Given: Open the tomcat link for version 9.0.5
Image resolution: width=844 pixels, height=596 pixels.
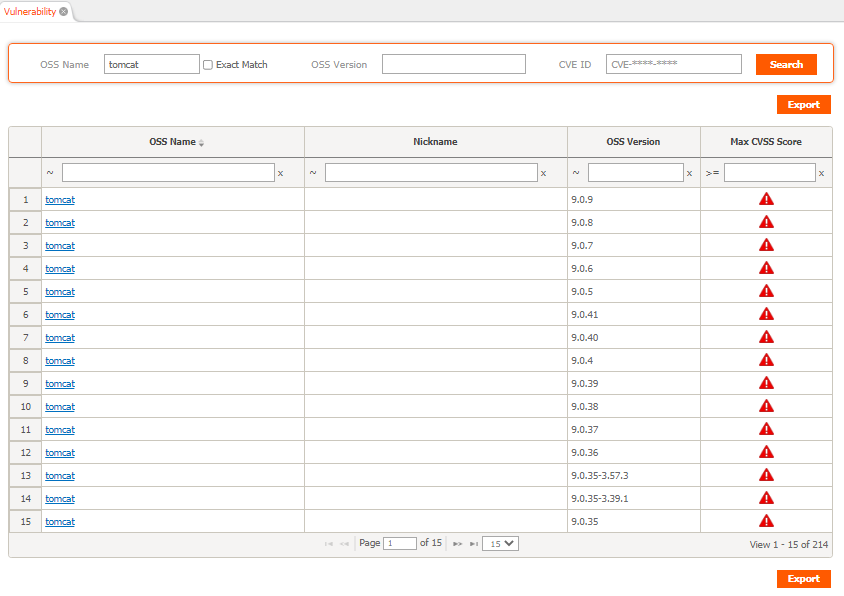Looking at the screenshot, I should pos(60,292).
